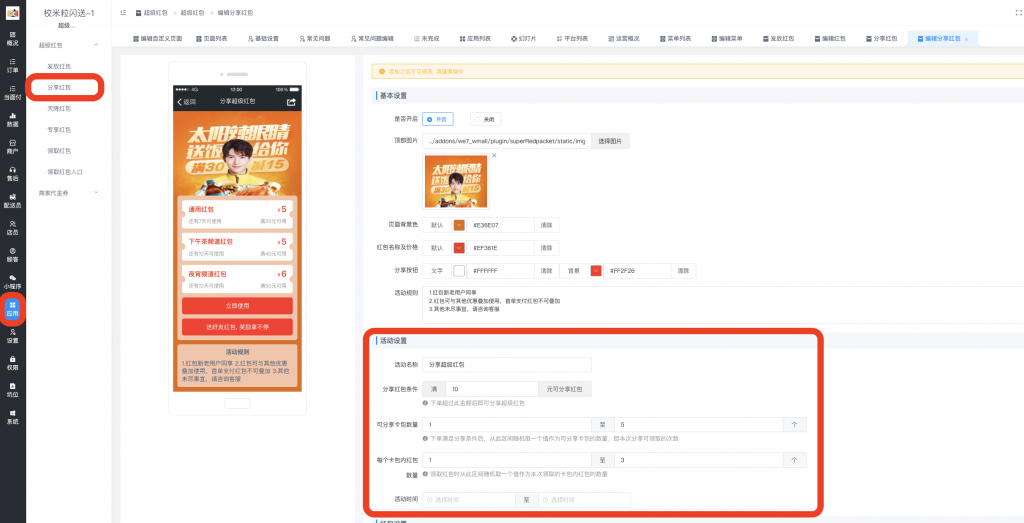Open 系统 in the left sidebar

click(x=12, y=417)
